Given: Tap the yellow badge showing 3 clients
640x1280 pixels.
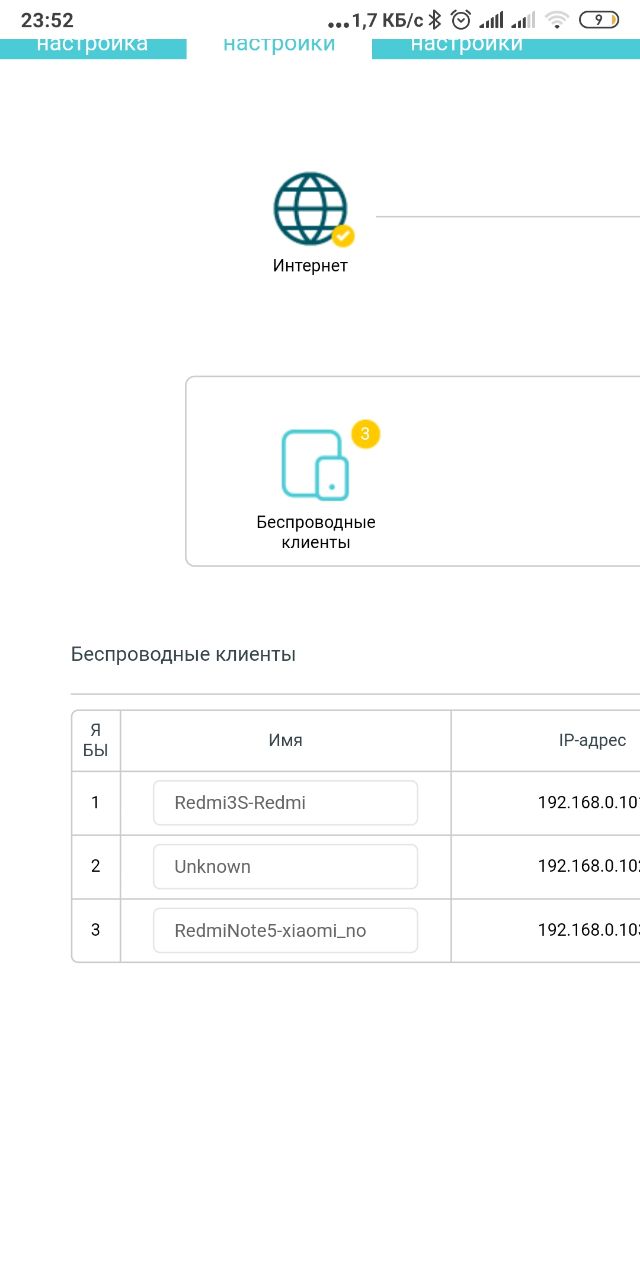Looking at the screenshot, I should [366, 434].
